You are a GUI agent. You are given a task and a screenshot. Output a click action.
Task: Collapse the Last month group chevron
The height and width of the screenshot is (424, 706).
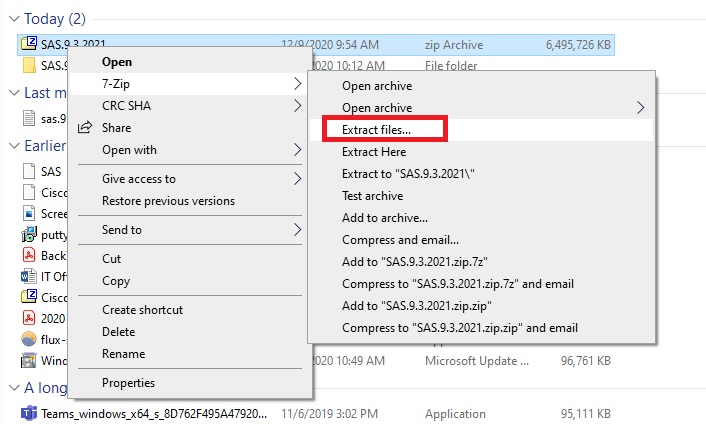coord(14,93)
